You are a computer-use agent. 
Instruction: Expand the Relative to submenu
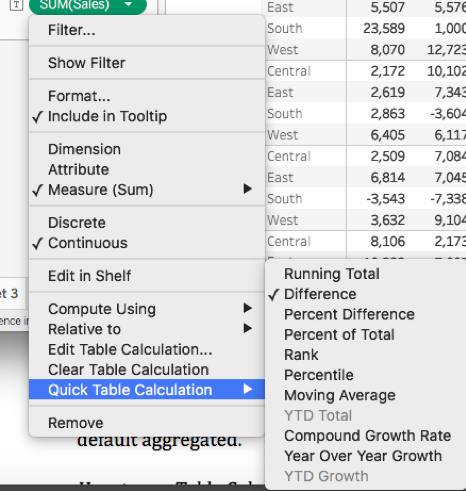click(x=147, y=329)
